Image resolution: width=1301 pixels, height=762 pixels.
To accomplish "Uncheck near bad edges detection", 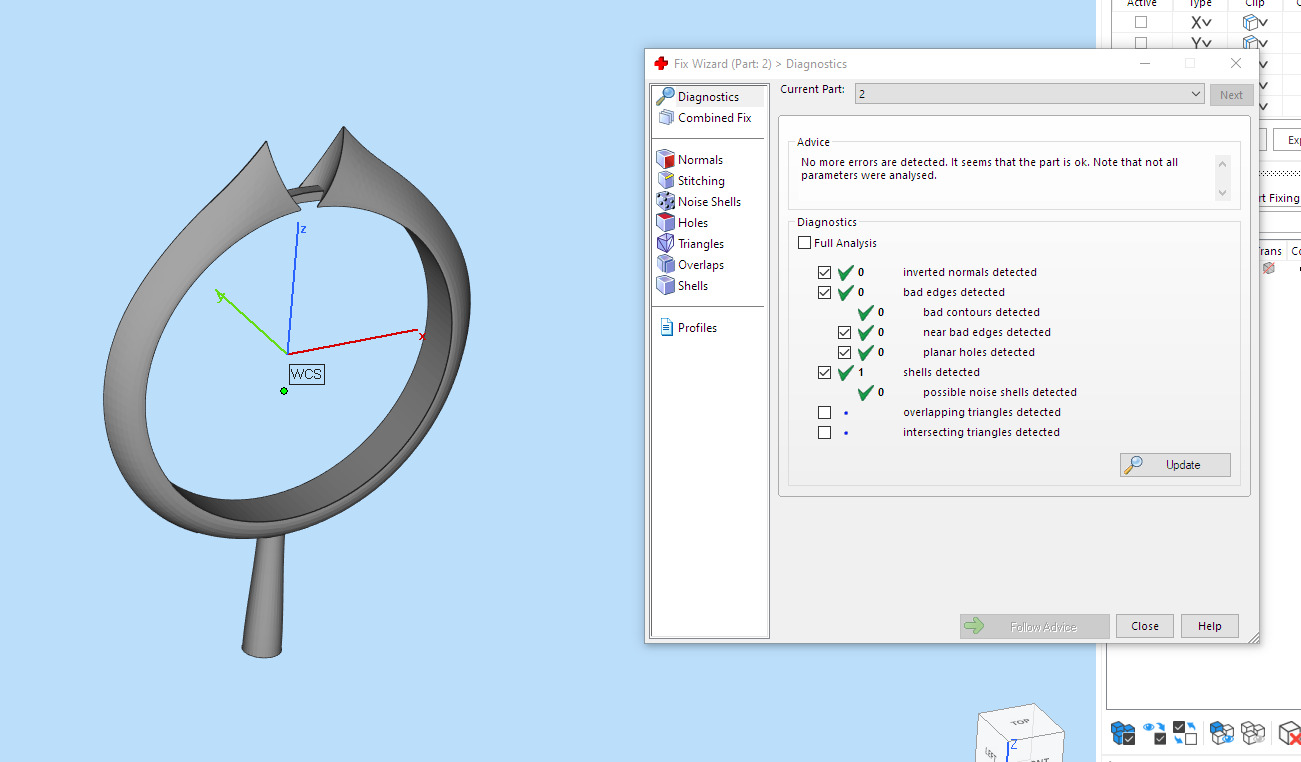I will coord(844,332).
